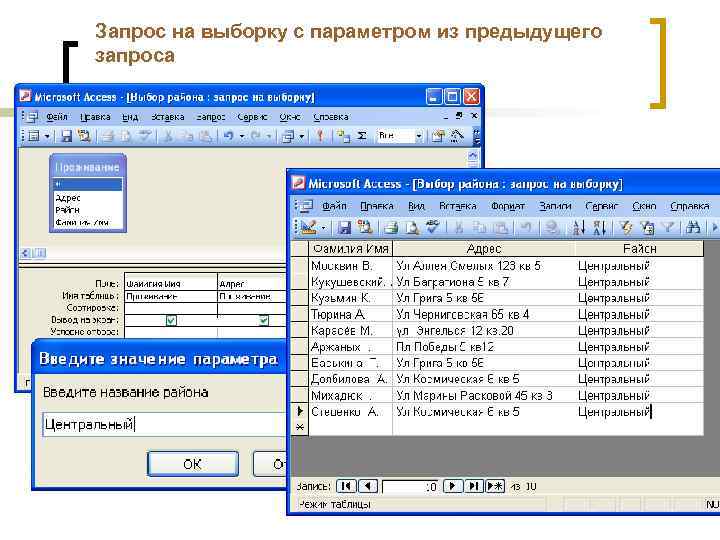720x540 pixels.
Task: Click the Query Type icon in design toolbar
Action: [x=288, y=136]
